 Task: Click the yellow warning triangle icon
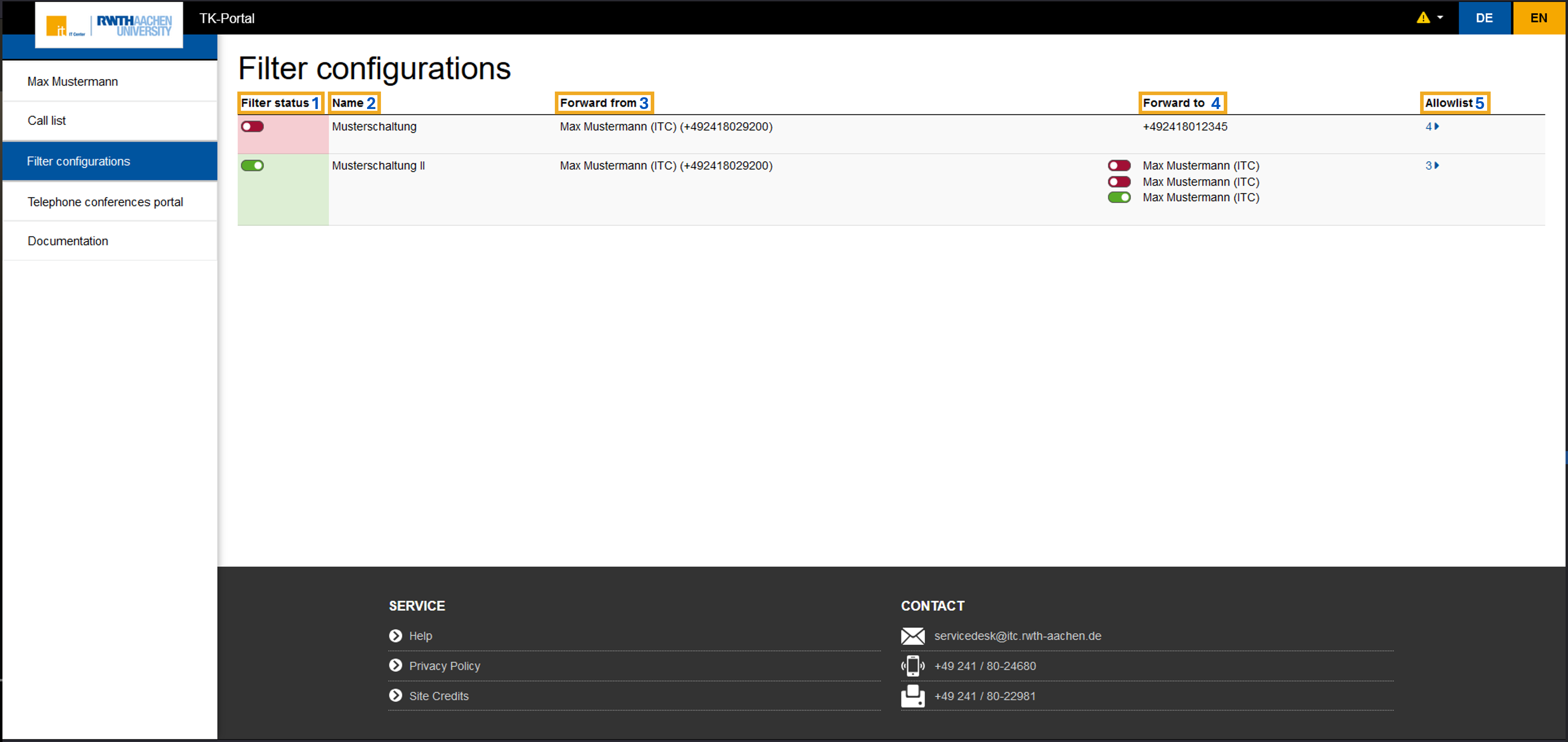1423,18
